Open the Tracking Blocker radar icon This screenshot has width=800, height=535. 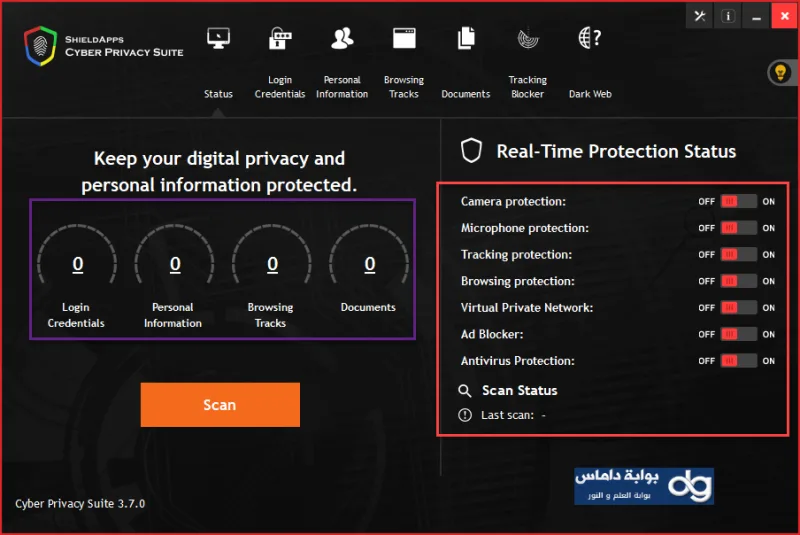(528, 39)
